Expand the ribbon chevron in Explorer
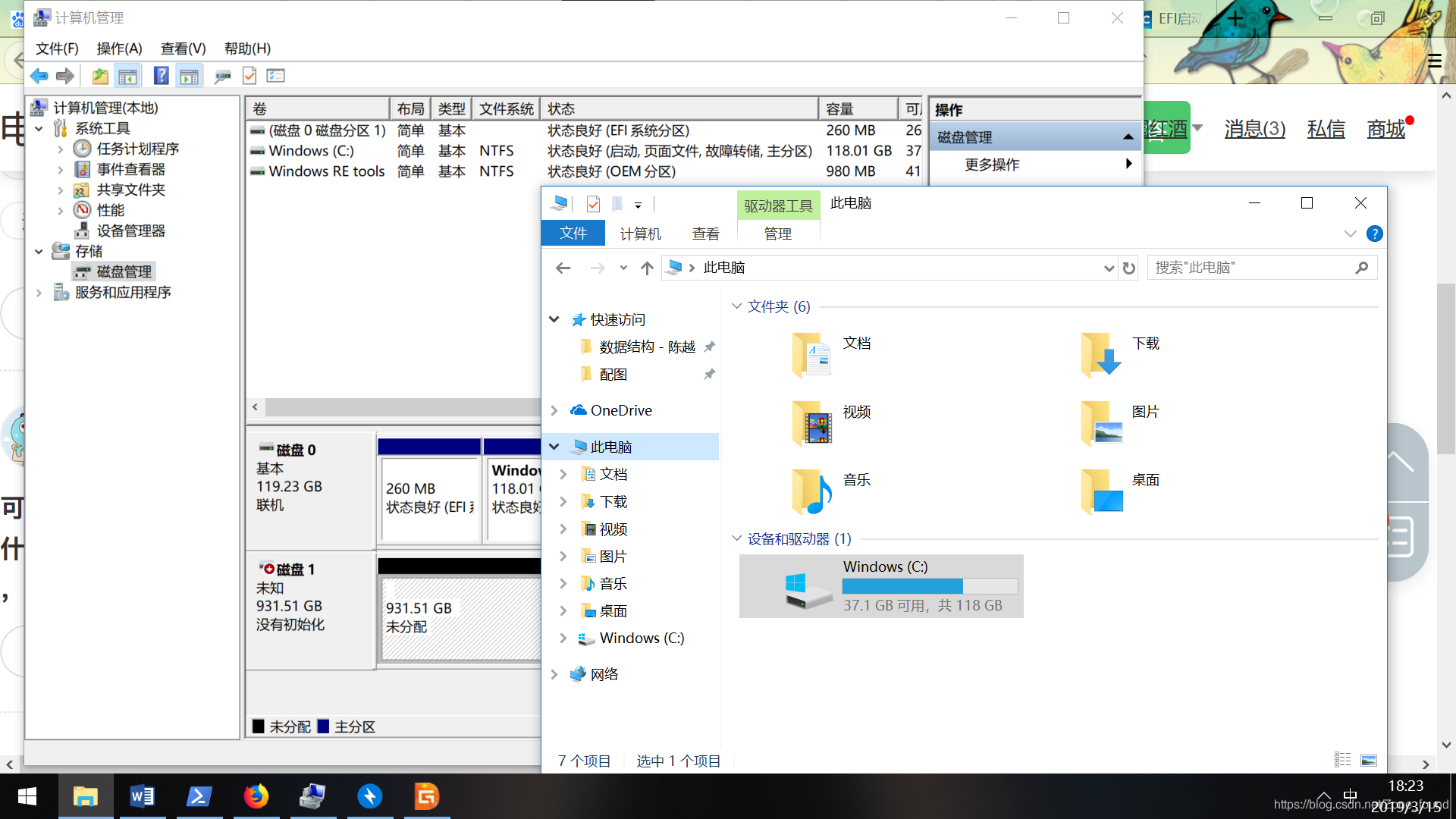 click(x=1350, y=234)
